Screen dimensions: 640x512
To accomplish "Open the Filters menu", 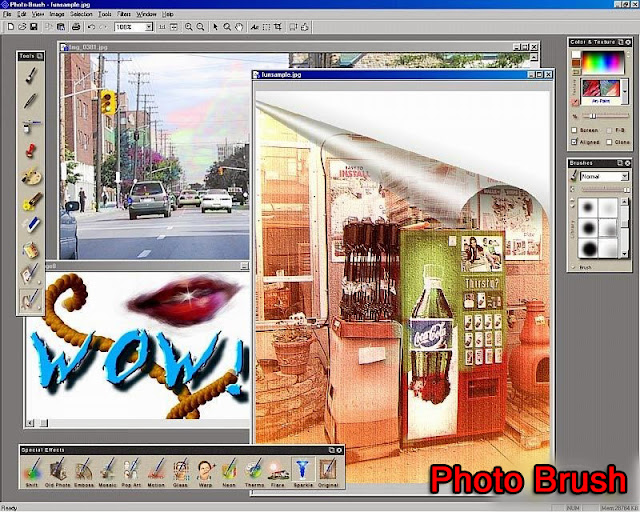I will 124,14.
